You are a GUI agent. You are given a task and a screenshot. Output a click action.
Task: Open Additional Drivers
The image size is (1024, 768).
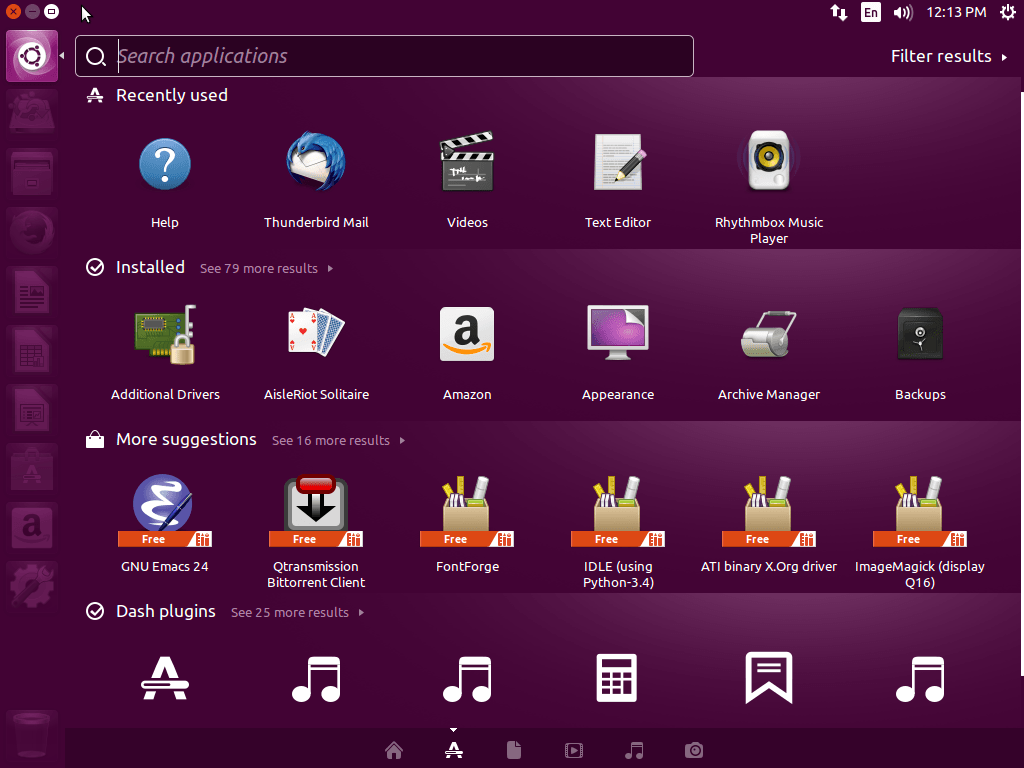165,334
